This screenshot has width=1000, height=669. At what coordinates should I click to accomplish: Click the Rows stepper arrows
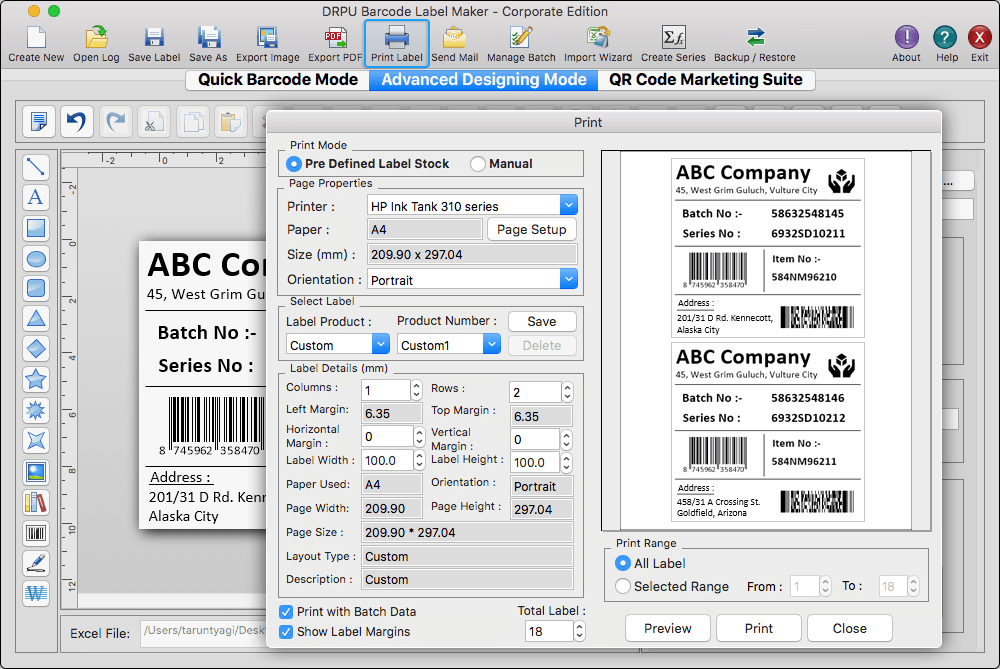coord(567,392)
